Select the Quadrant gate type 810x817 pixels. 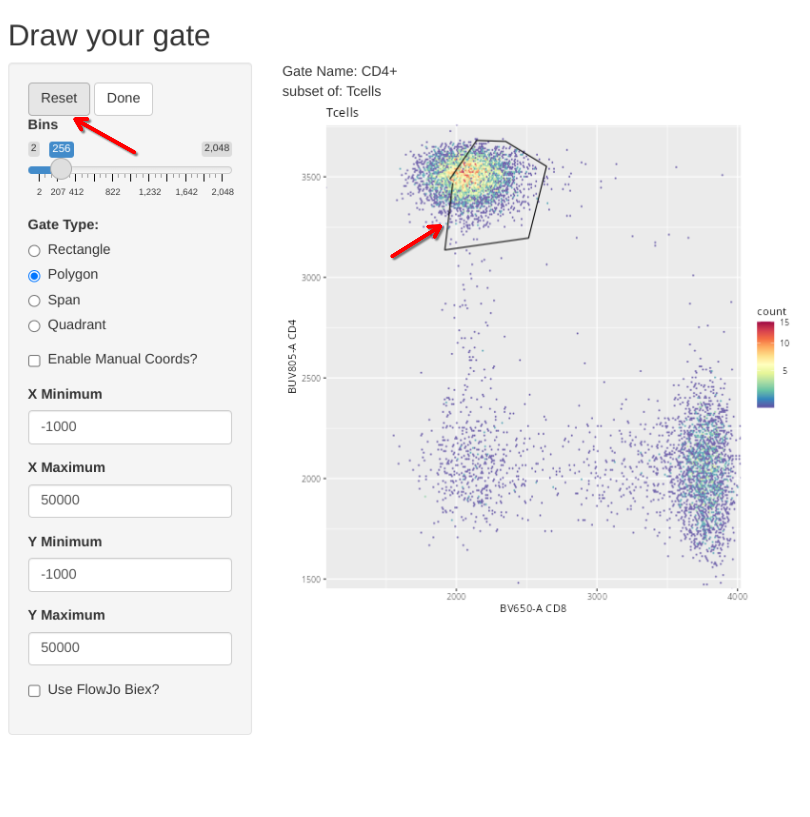pyautogui.click(x=35, y=325)
